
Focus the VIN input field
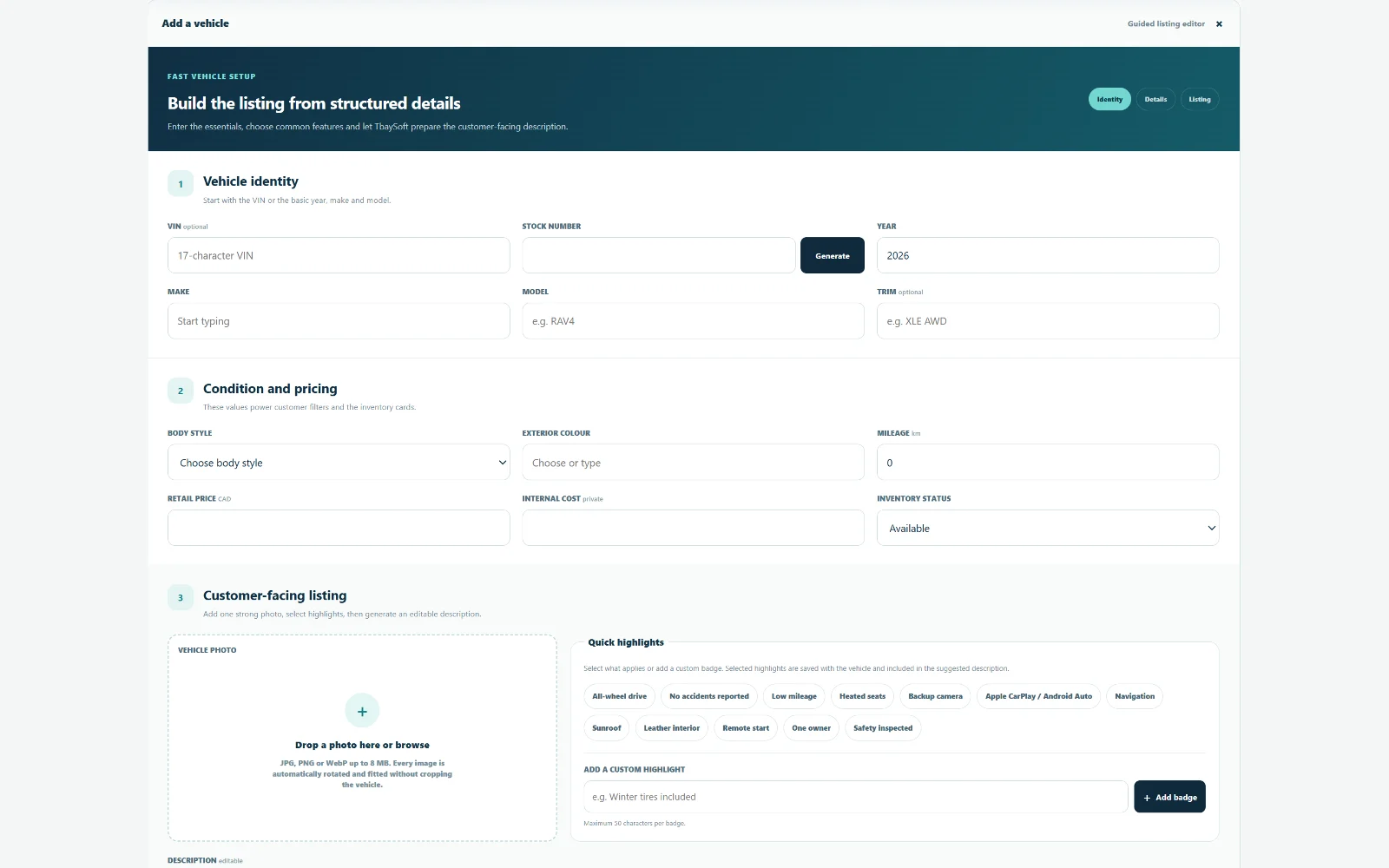[339, 255]
